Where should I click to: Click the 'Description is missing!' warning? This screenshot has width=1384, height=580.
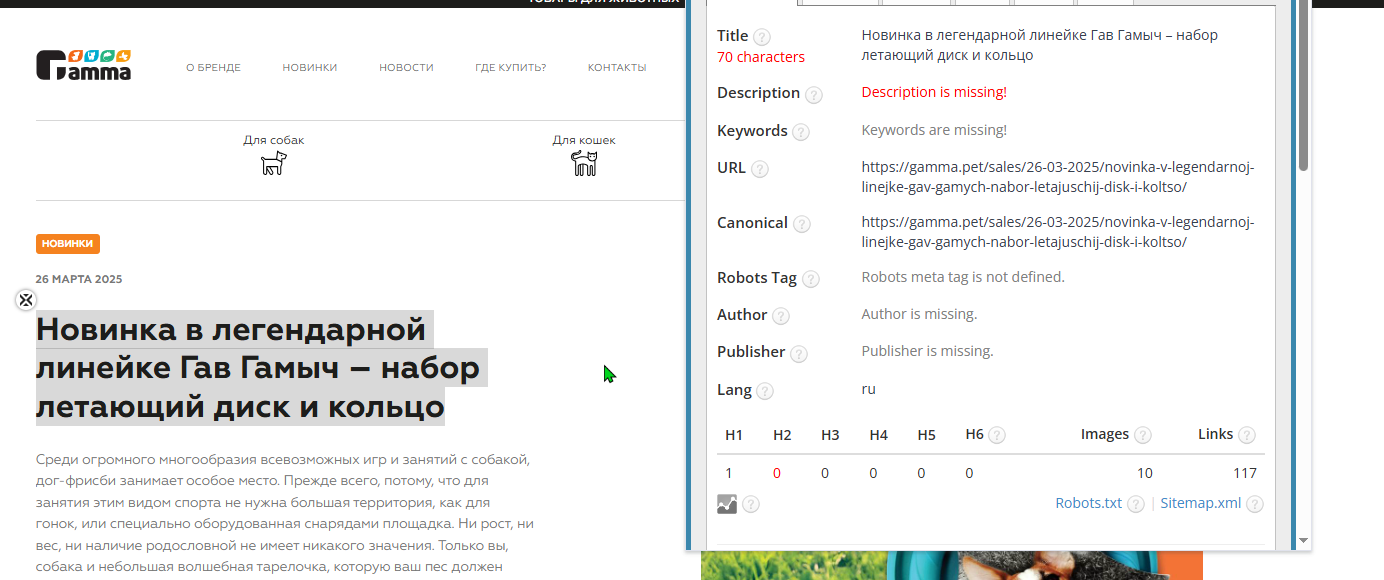pos(934,92)
